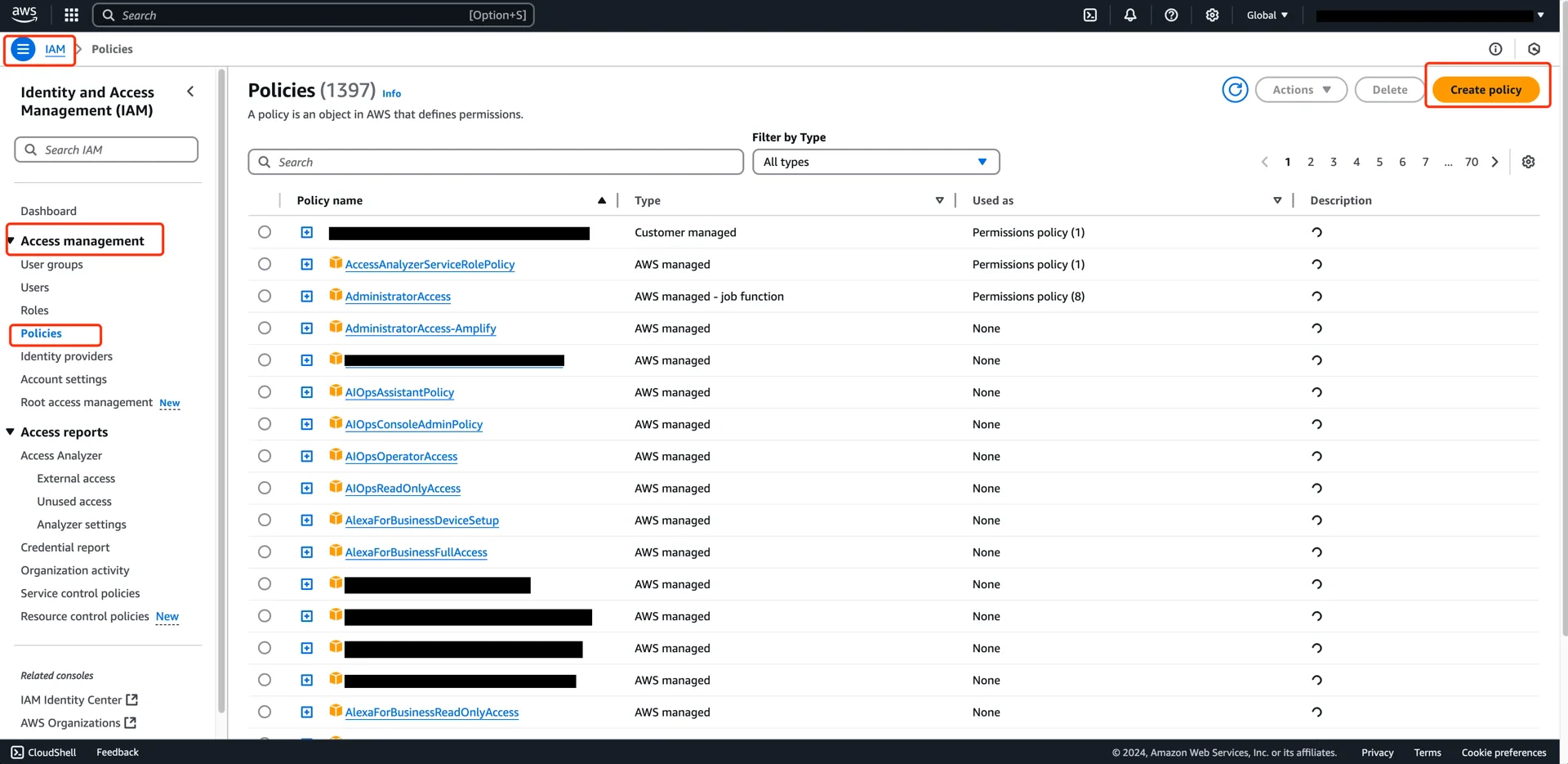Screen dimensions: 1568x764
Task: Select the AIOpsOperatorAccess radio button
Action: [265, 456]
